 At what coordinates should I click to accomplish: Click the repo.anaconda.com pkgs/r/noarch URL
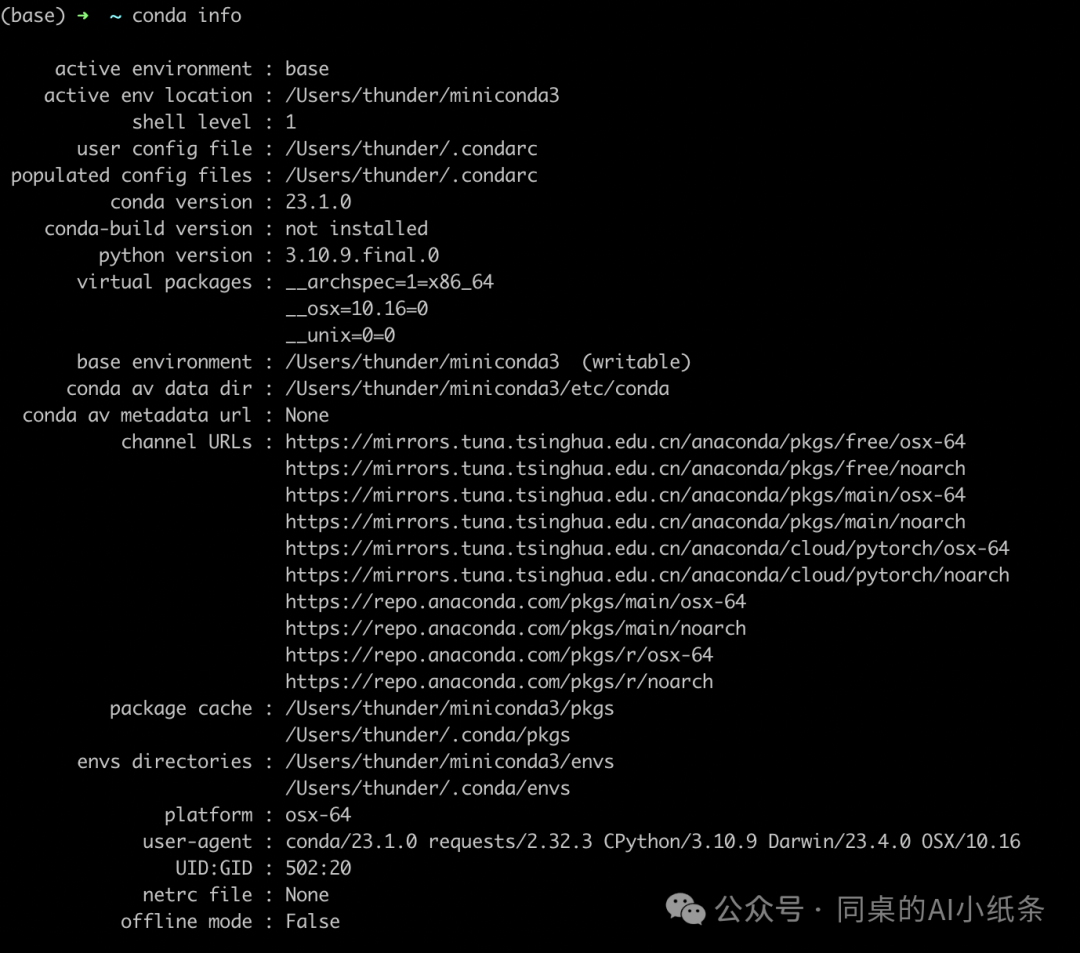click(499, 682)
